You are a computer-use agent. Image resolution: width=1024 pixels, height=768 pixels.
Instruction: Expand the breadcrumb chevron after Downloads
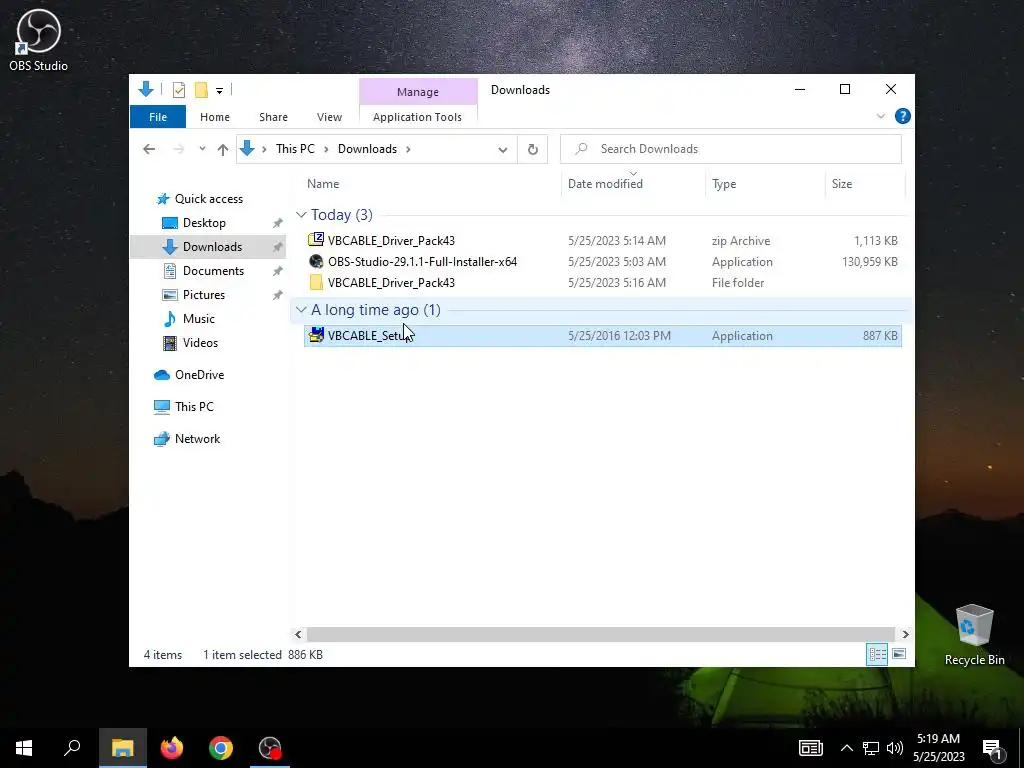(408, 149)
